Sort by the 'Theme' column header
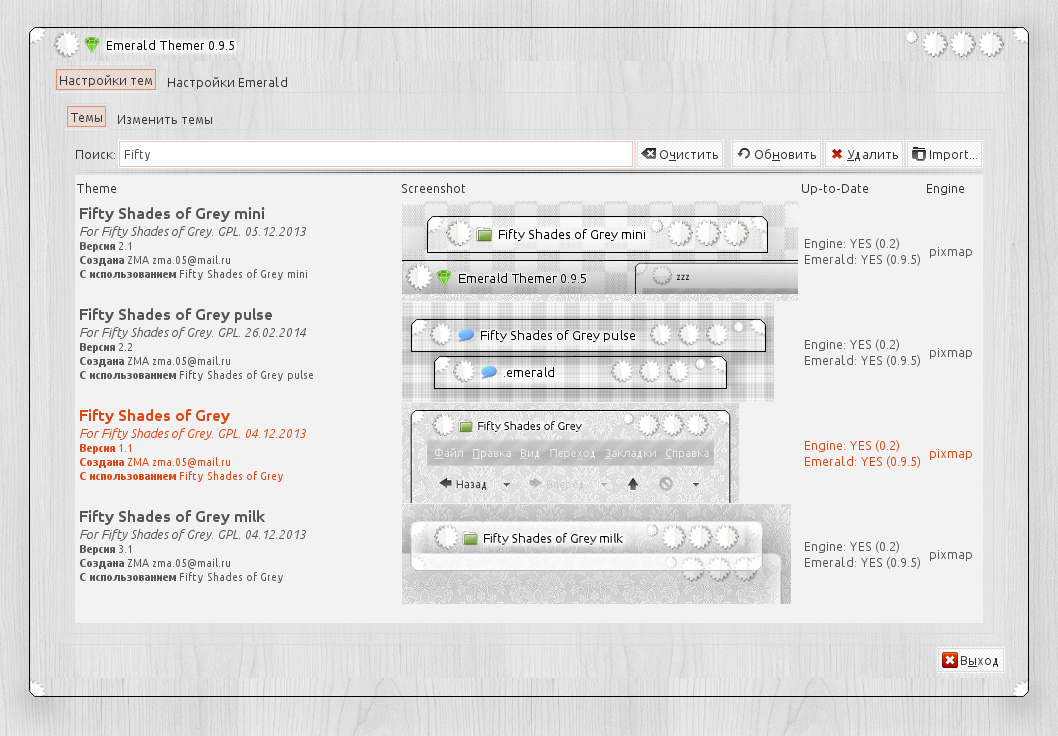The width and height of the screenshot is (1058, 736). (x=96, y=189)
